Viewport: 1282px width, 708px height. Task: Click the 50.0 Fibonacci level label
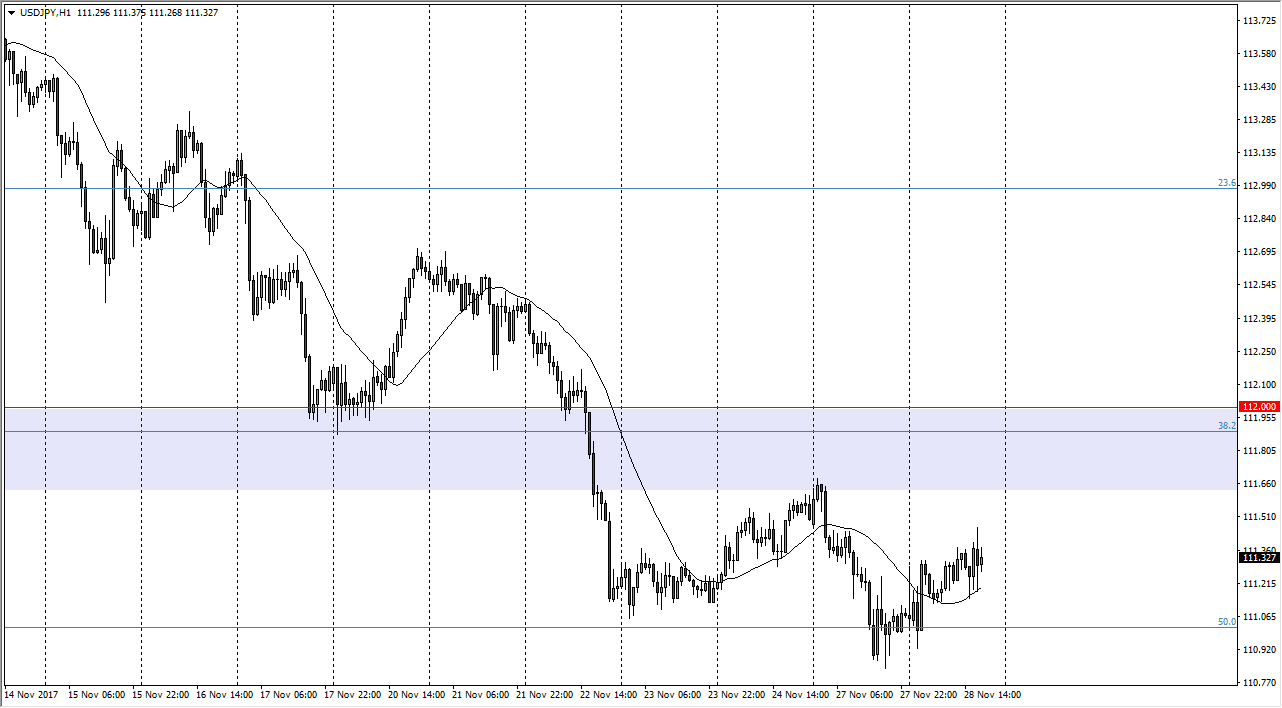click(1226, 622)
